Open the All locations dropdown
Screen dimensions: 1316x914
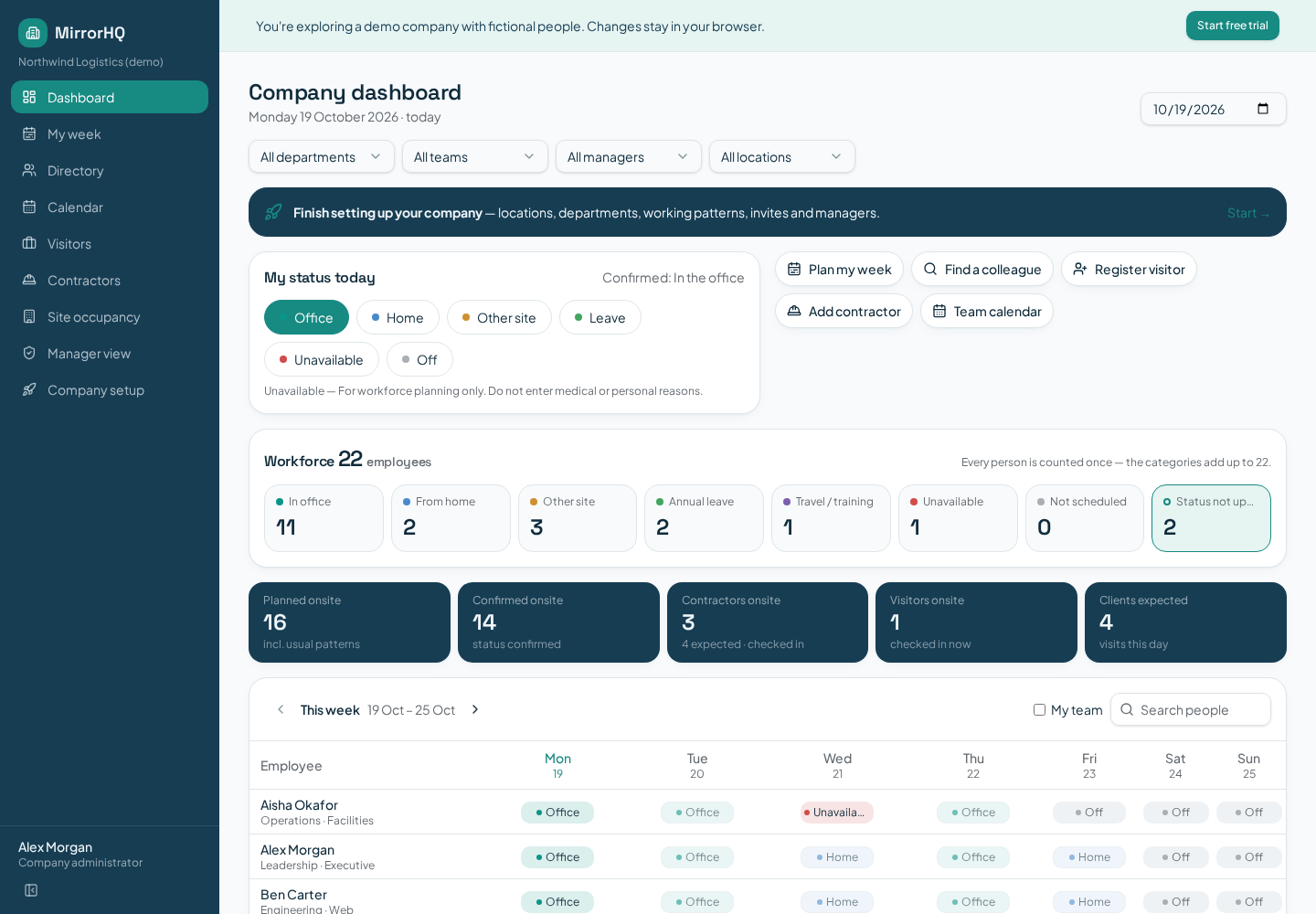(782, 156)
